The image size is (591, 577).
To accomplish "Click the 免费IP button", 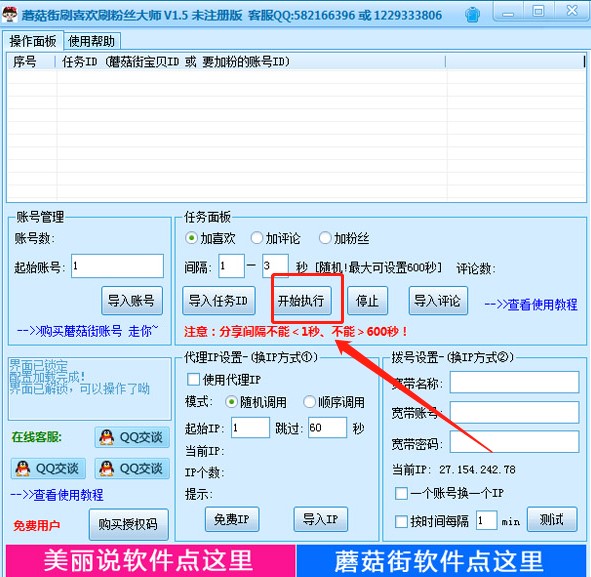I will pos(232,519).
